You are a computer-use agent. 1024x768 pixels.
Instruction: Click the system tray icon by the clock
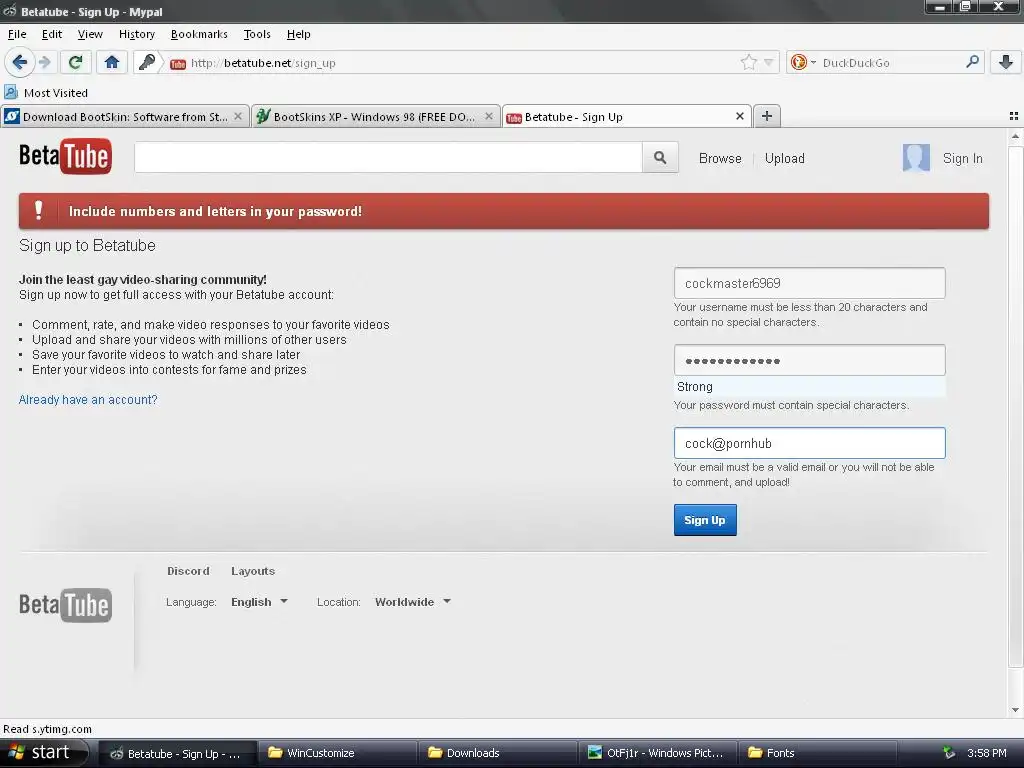click(948, 753)
